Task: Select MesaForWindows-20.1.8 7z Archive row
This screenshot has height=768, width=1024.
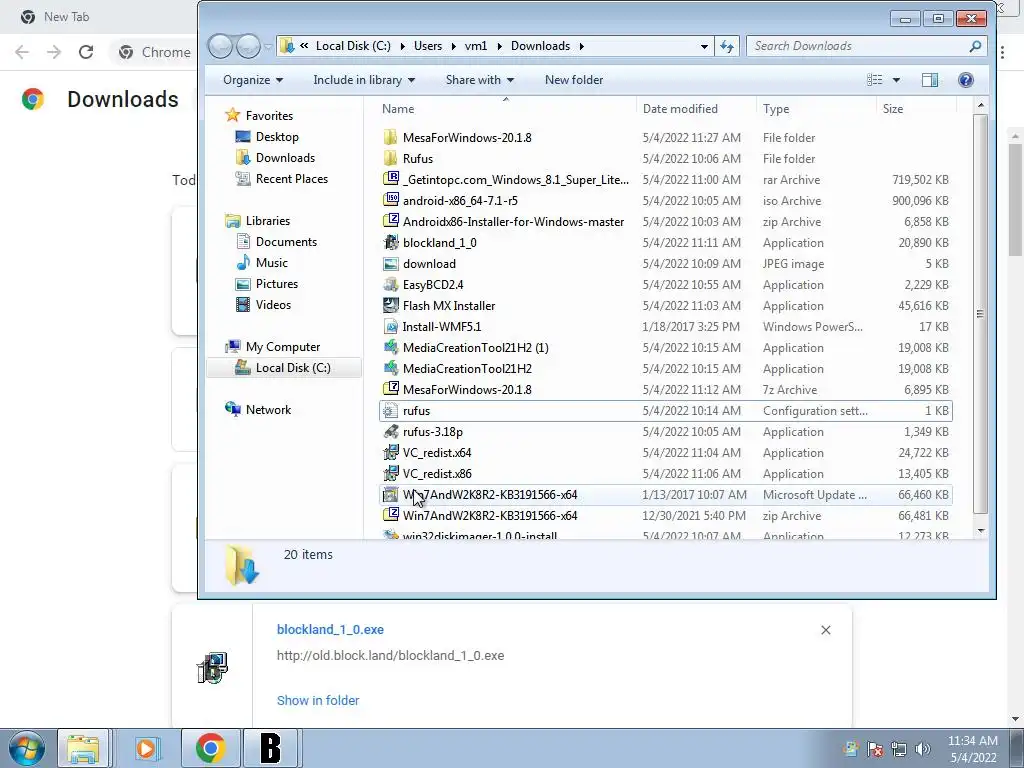Action: click(x=665, y=390)
